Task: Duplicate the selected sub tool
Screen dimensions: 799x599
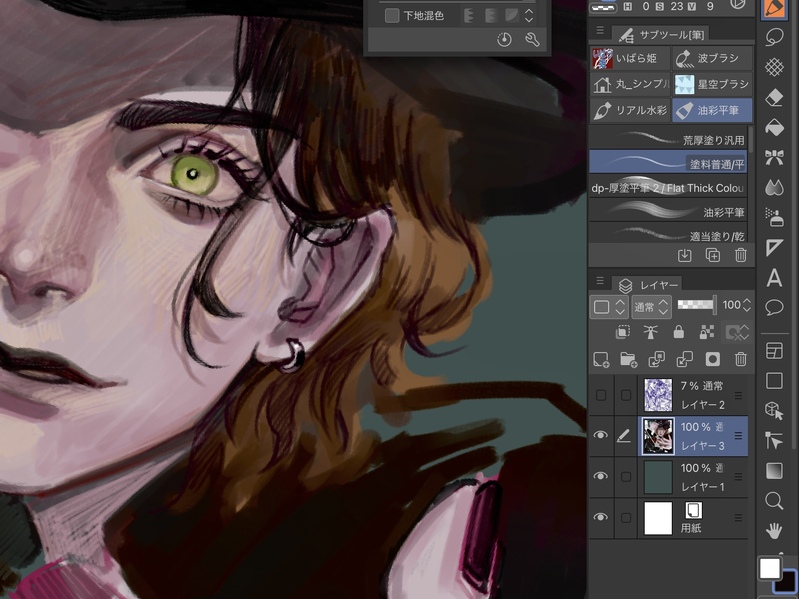Action: pyautogui.click(x=712, y=255)
